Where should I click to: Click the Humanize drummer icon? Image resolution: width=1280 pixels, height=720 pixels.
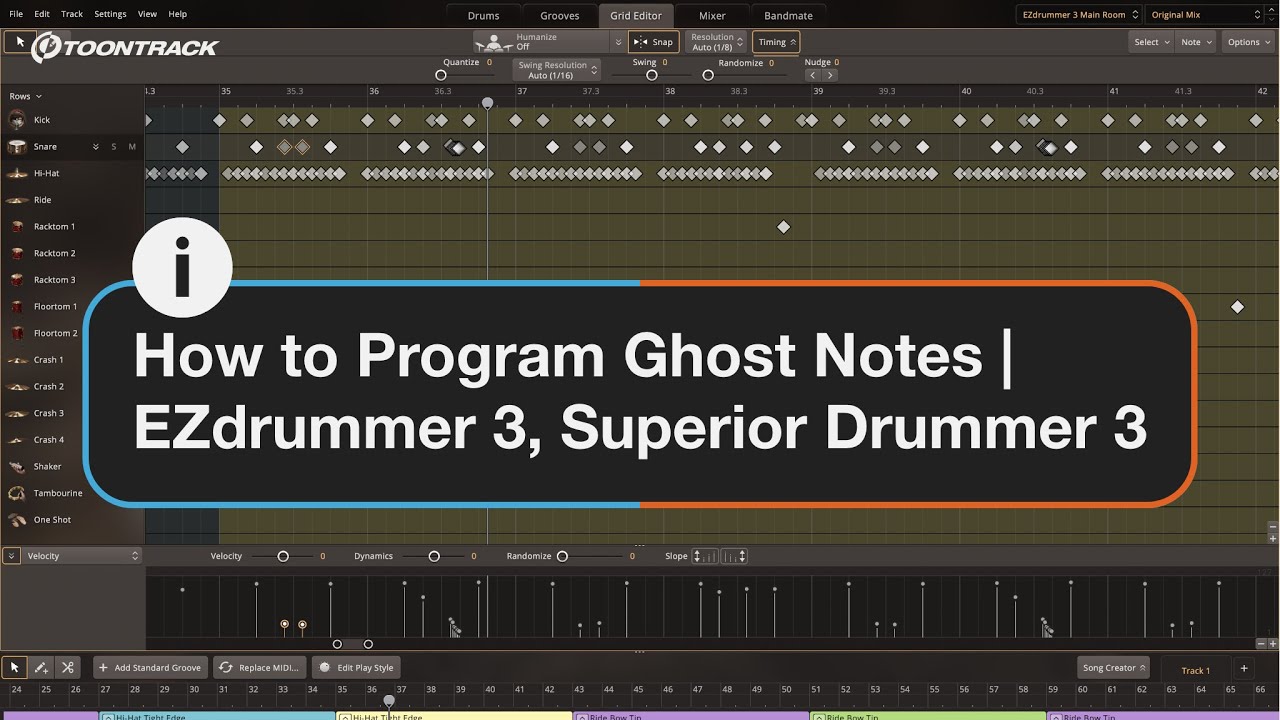(493, 42)
